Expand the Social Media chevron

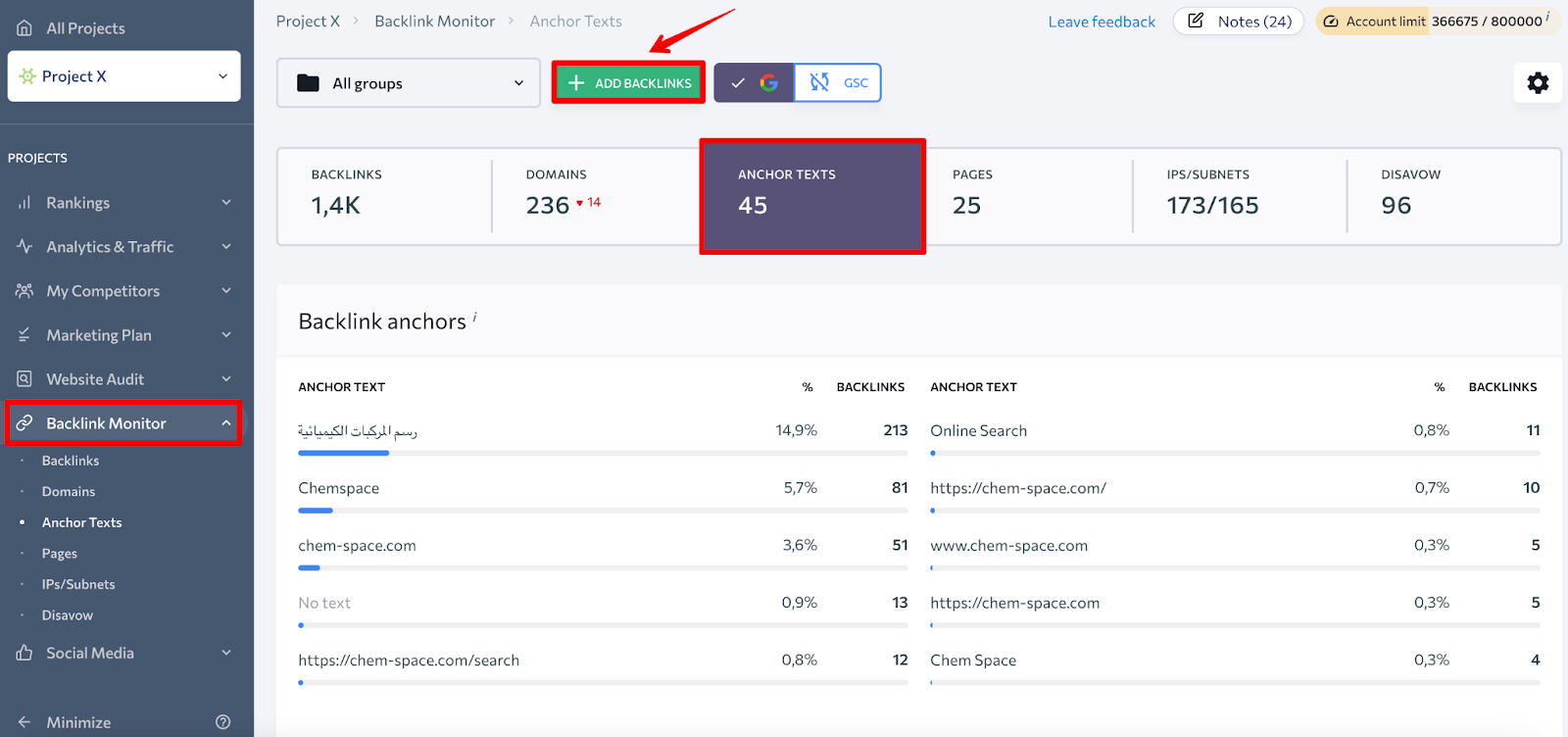(x=226, y=653)
